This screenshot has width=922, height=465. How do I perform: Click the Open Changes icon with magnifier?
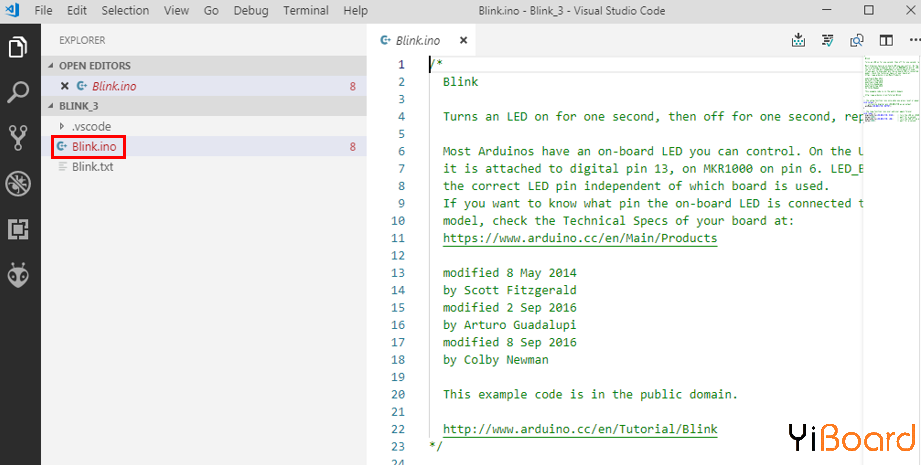[x=857, y=41]
